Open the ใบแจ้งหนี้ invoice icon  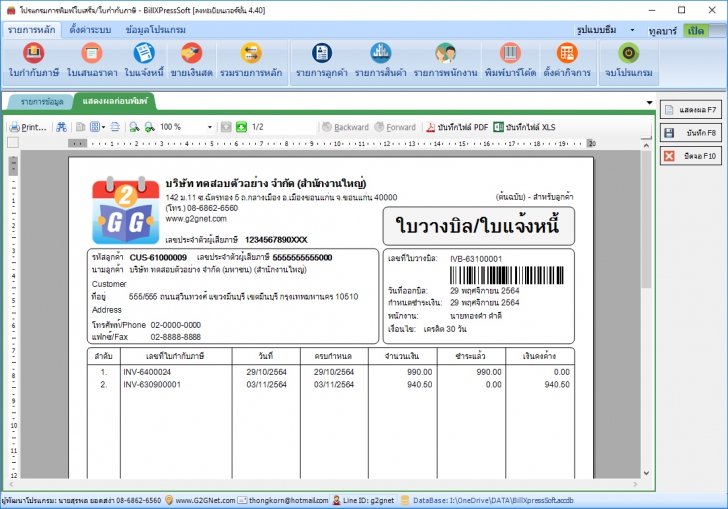click(144, 60)
